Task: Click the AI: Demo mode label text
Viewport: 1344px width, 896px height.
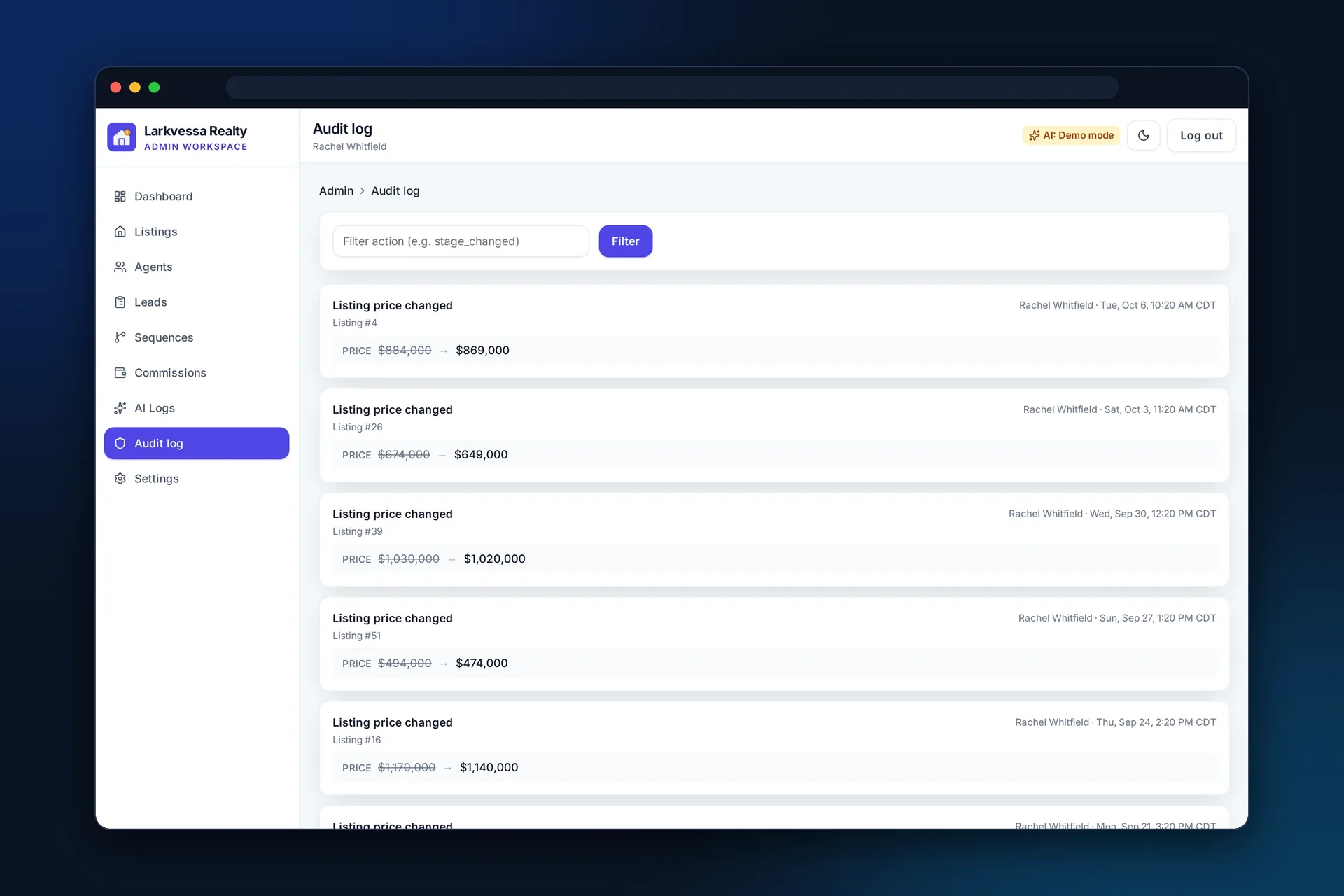Action: pyautogui.click(x=1078, y=136)
